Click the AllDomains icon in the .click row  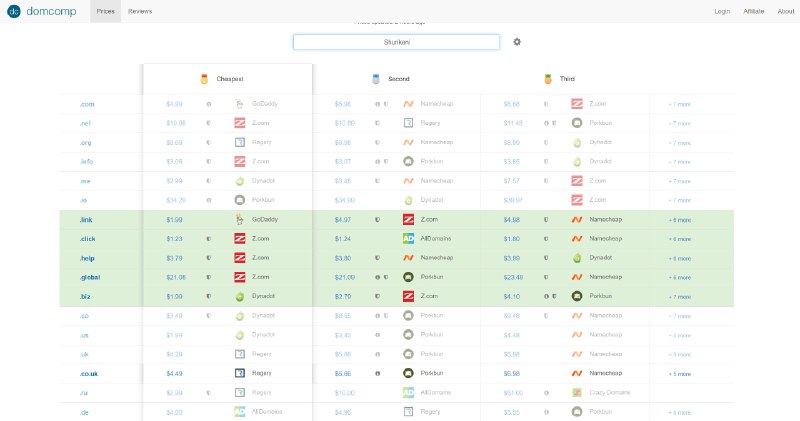(408, 239)
